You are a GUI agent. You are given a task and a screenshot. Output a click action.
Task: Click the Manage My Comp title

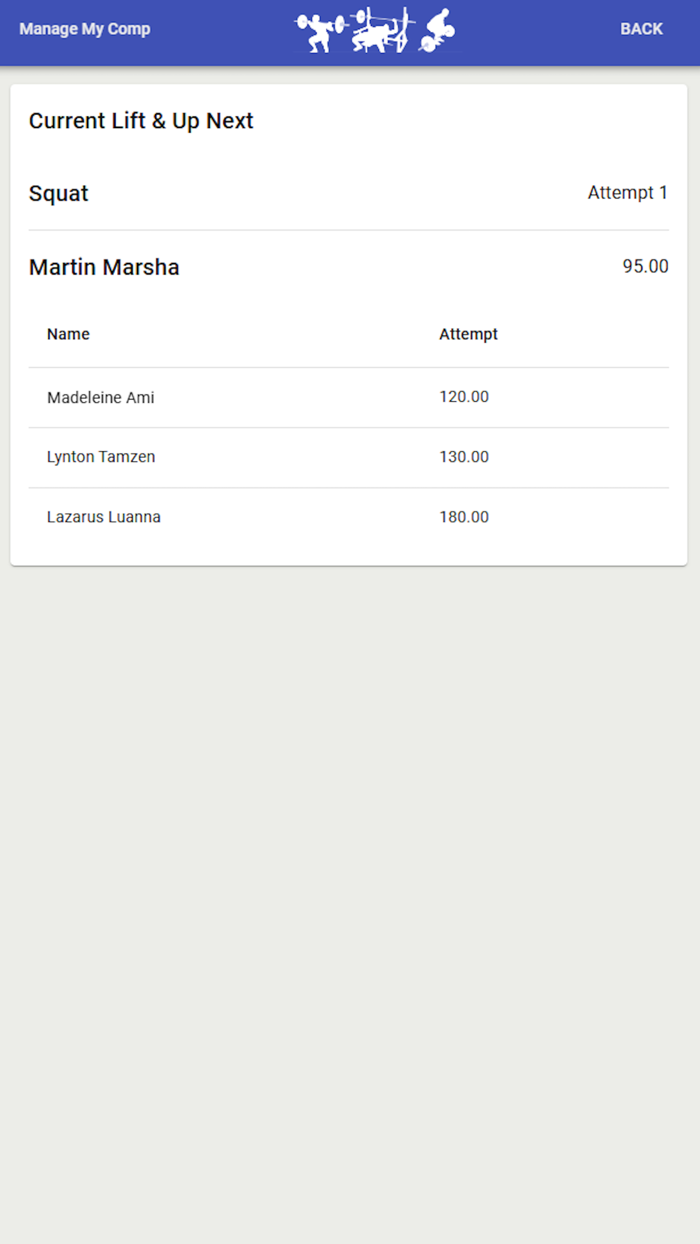tap(84, 29)
